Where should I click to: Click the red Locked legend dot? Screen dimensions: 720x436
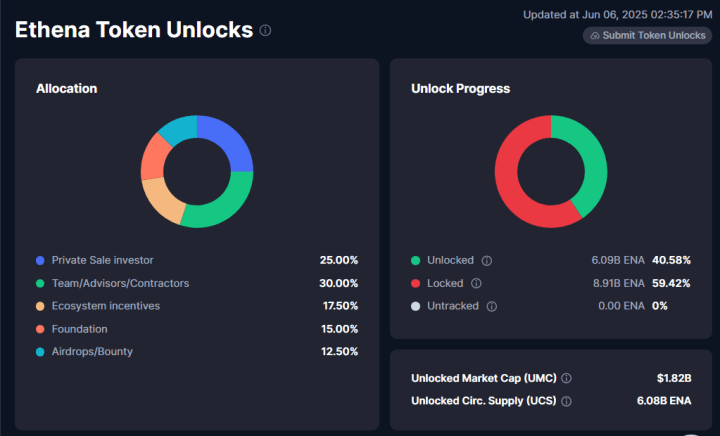click(x=415, y=283)
